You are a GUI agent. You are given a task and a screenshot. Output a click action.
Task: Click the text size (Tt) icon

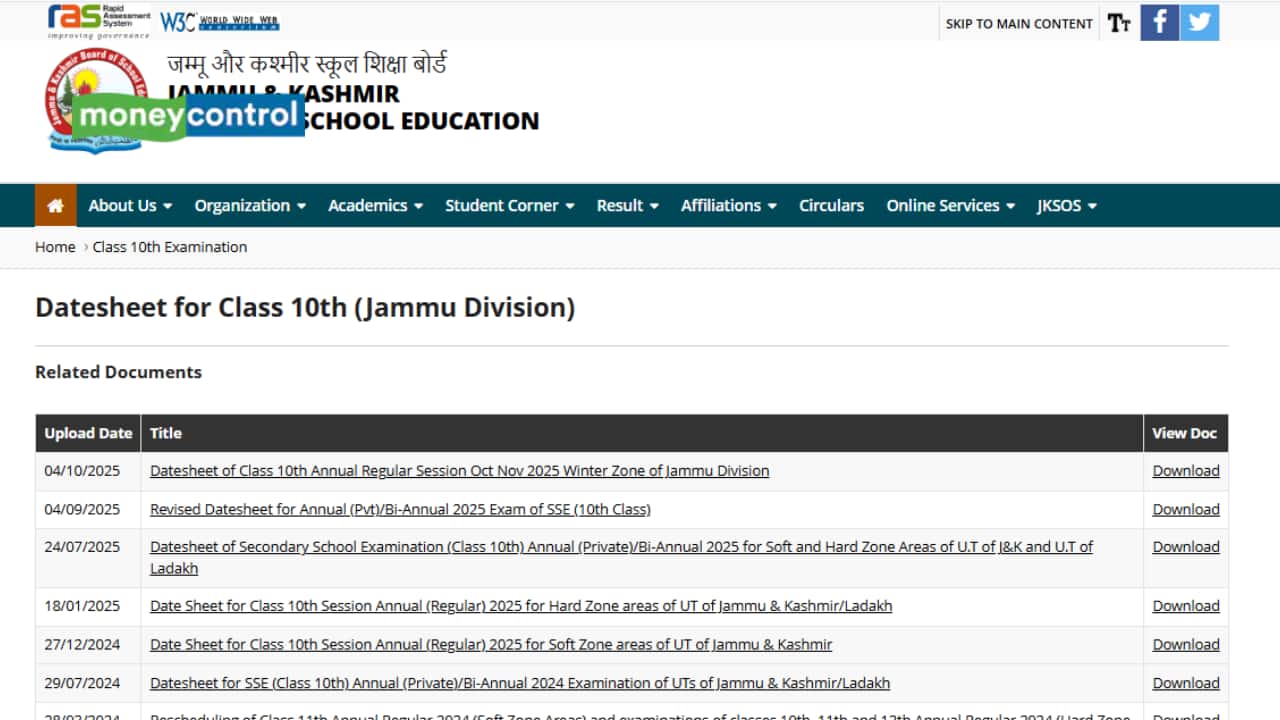(1119, 21)
